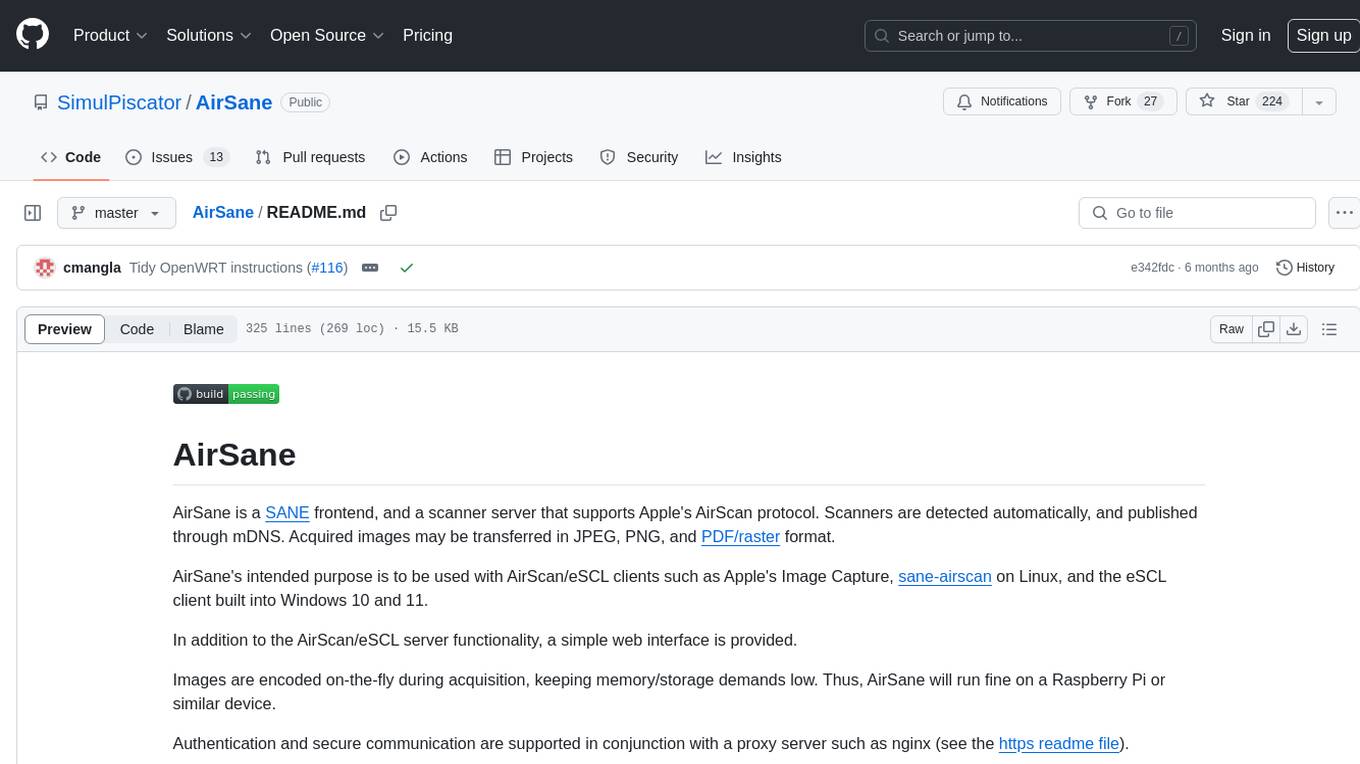Download the raw file
1360x764 pixels.
[1293, 329]
